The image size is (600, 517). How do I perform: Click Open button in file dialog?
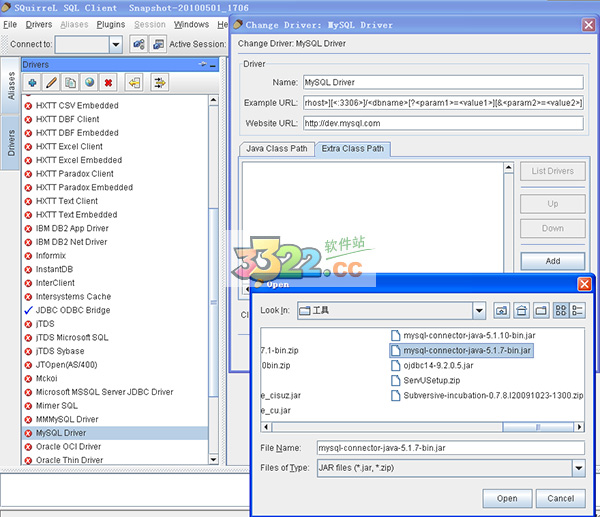(507, 498)
